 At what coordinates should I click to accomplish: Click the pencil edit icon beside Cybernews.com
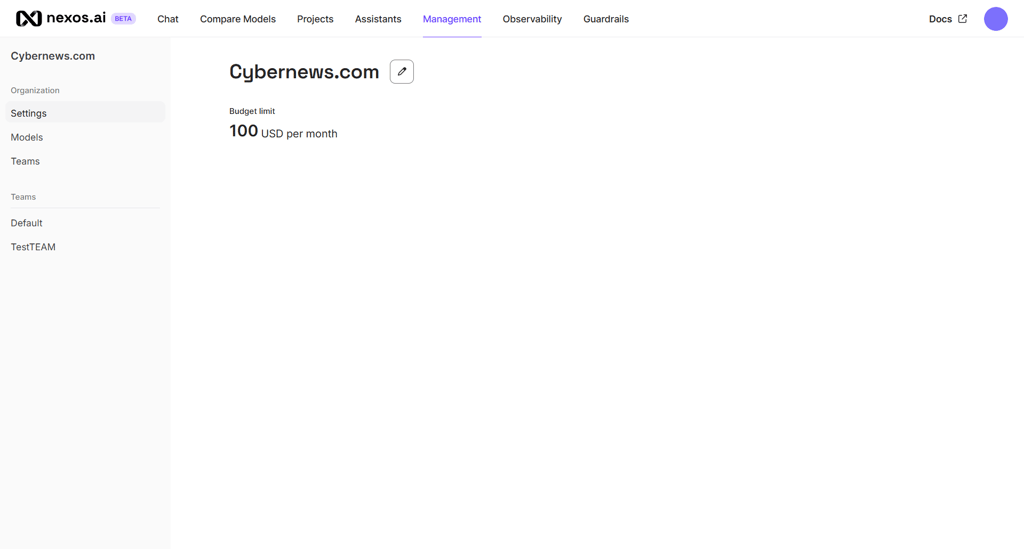pos(402,72)
